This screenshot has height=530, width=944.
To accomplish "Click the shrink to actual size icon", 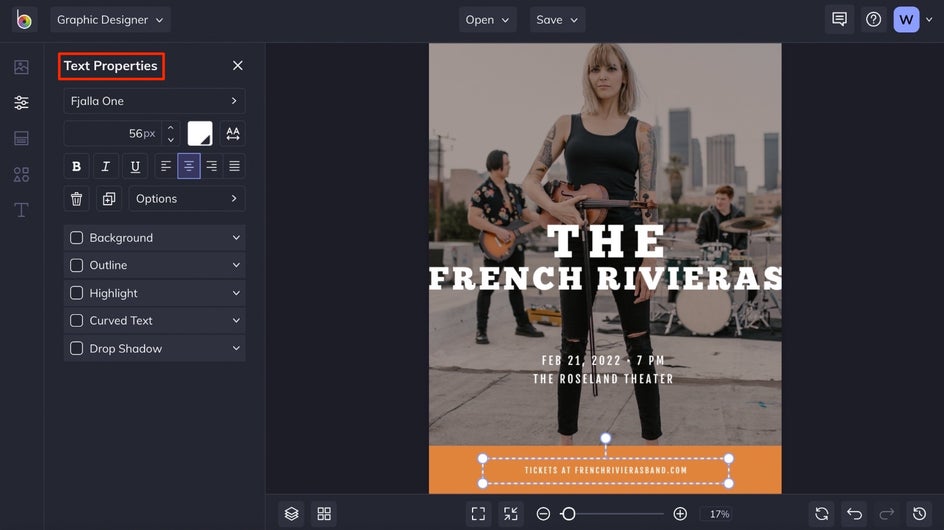I will pyautogui.click(x=511, y=514).
